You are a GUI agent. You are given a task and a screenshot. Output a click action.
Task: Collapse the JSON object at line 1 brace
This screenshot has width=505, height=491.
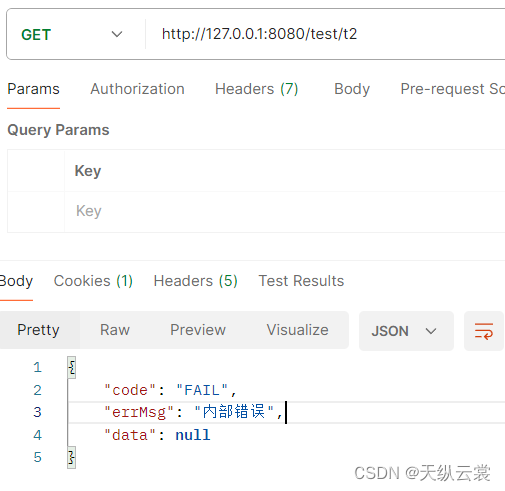click(x=72, y=367)
